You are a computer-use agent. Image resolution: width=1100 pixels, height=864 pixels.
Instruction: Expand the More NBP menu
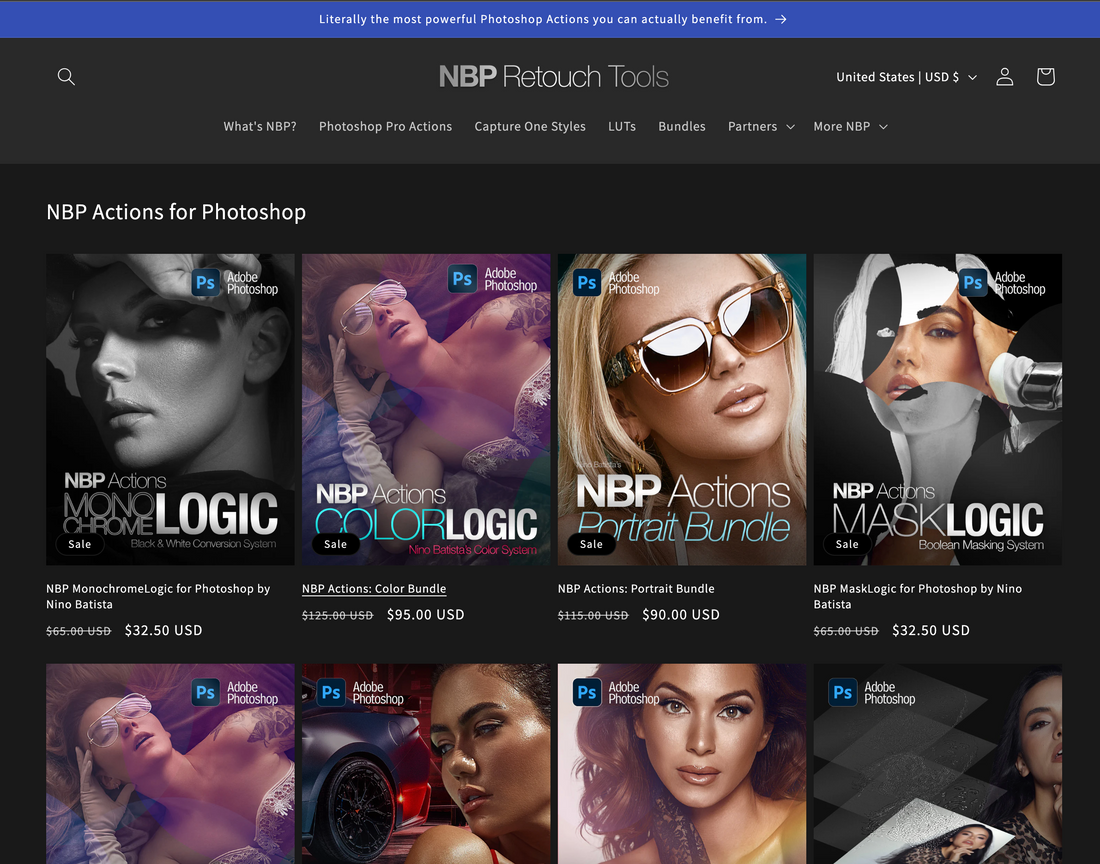click(850, 126)
